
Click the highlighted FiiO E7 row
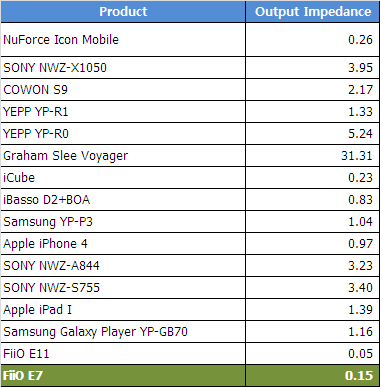click(x=190, y=376)
